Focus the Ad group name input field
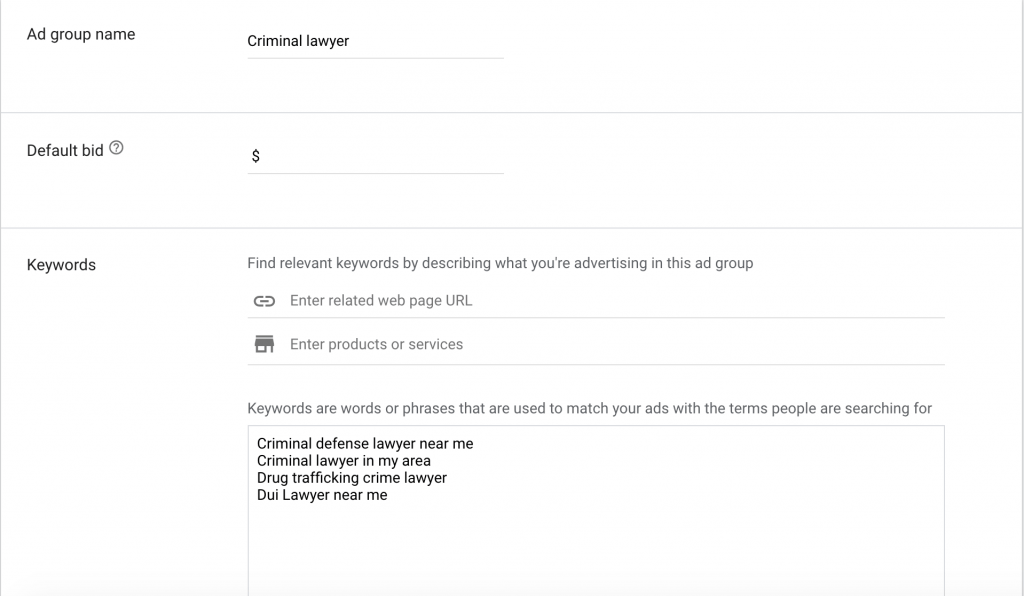Screen dimensions: 1024x596 coord(375,41)
